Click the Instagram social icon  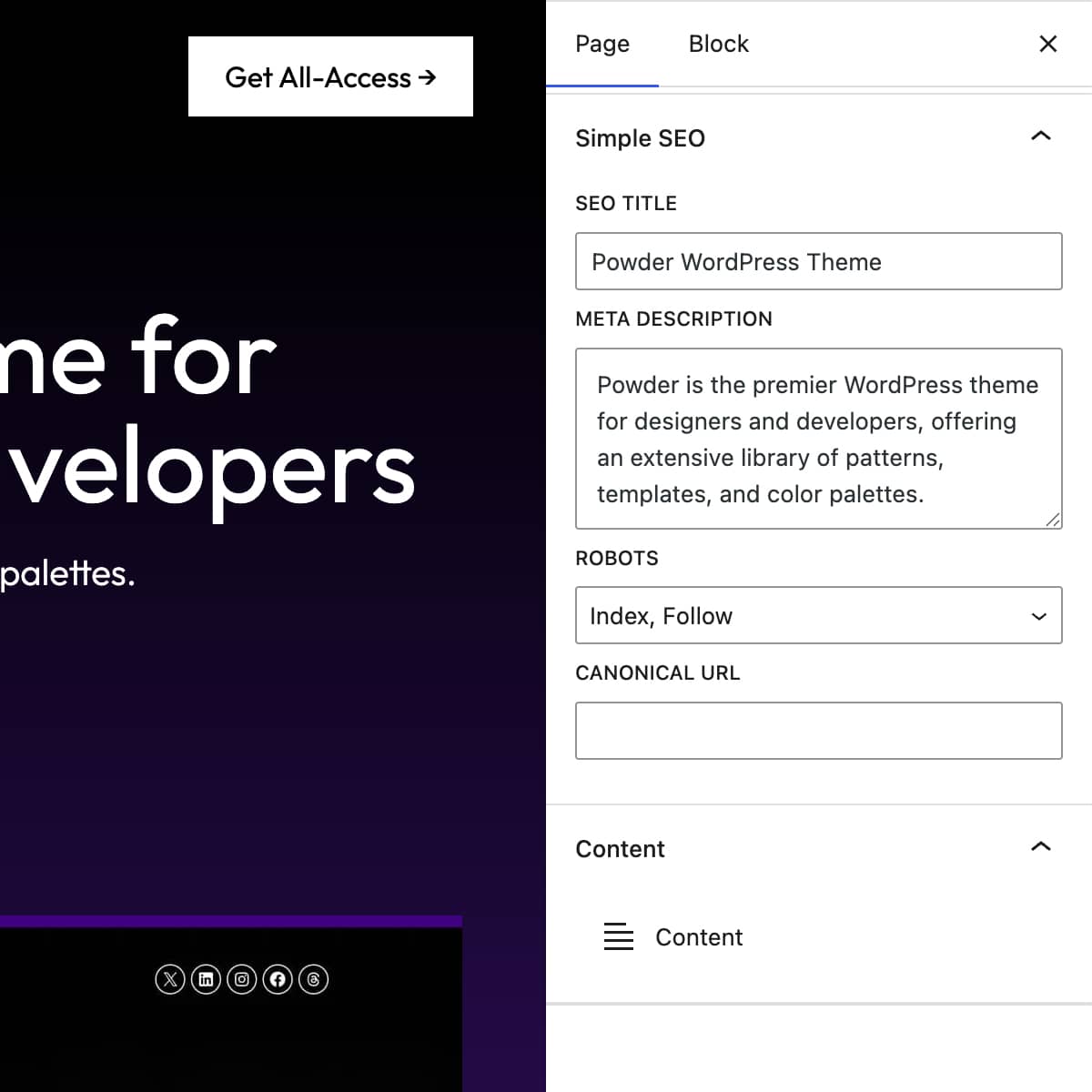[x=242, y=979]
